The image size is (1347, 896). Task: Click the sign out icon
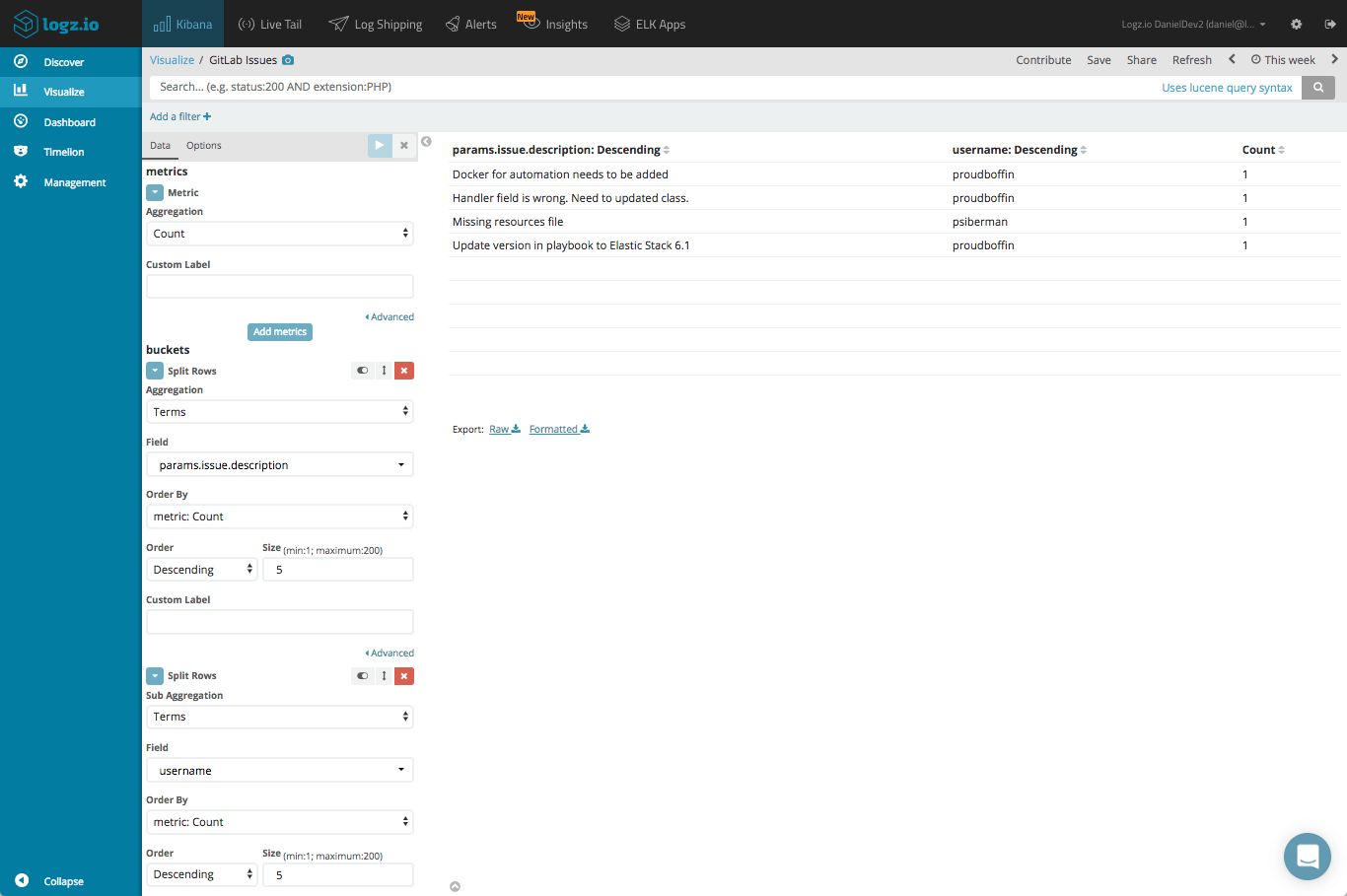(x=1330, y=25)
